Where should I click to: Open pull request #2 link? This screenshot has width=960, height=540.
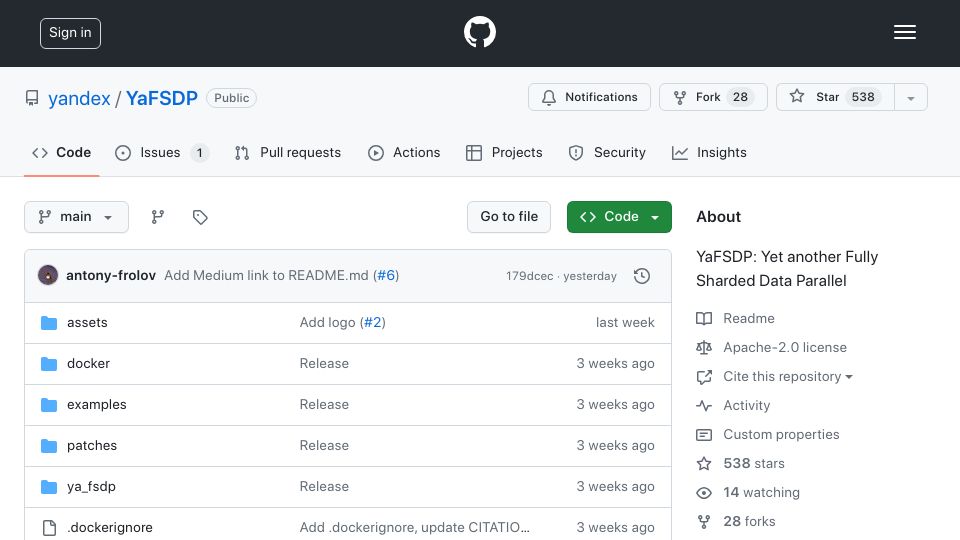click(x=373, y=323)
